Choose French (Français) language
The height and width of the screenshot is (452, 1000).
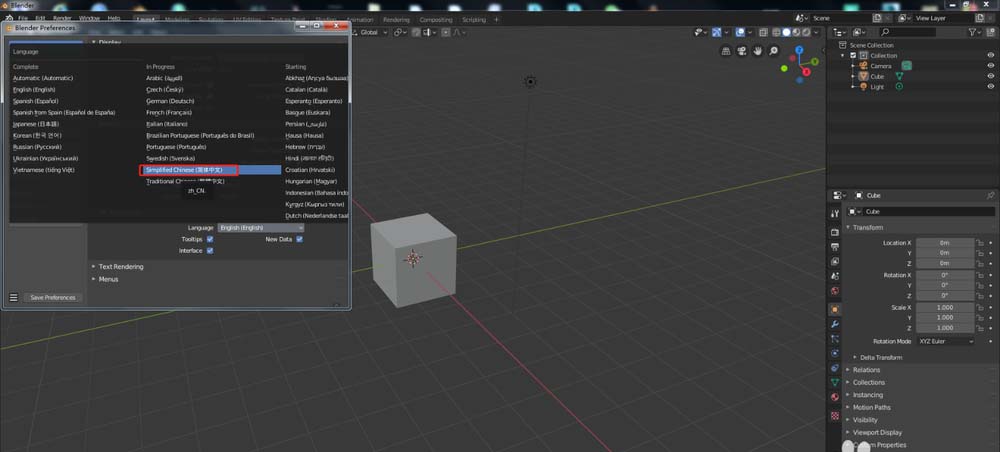[169, 113]
